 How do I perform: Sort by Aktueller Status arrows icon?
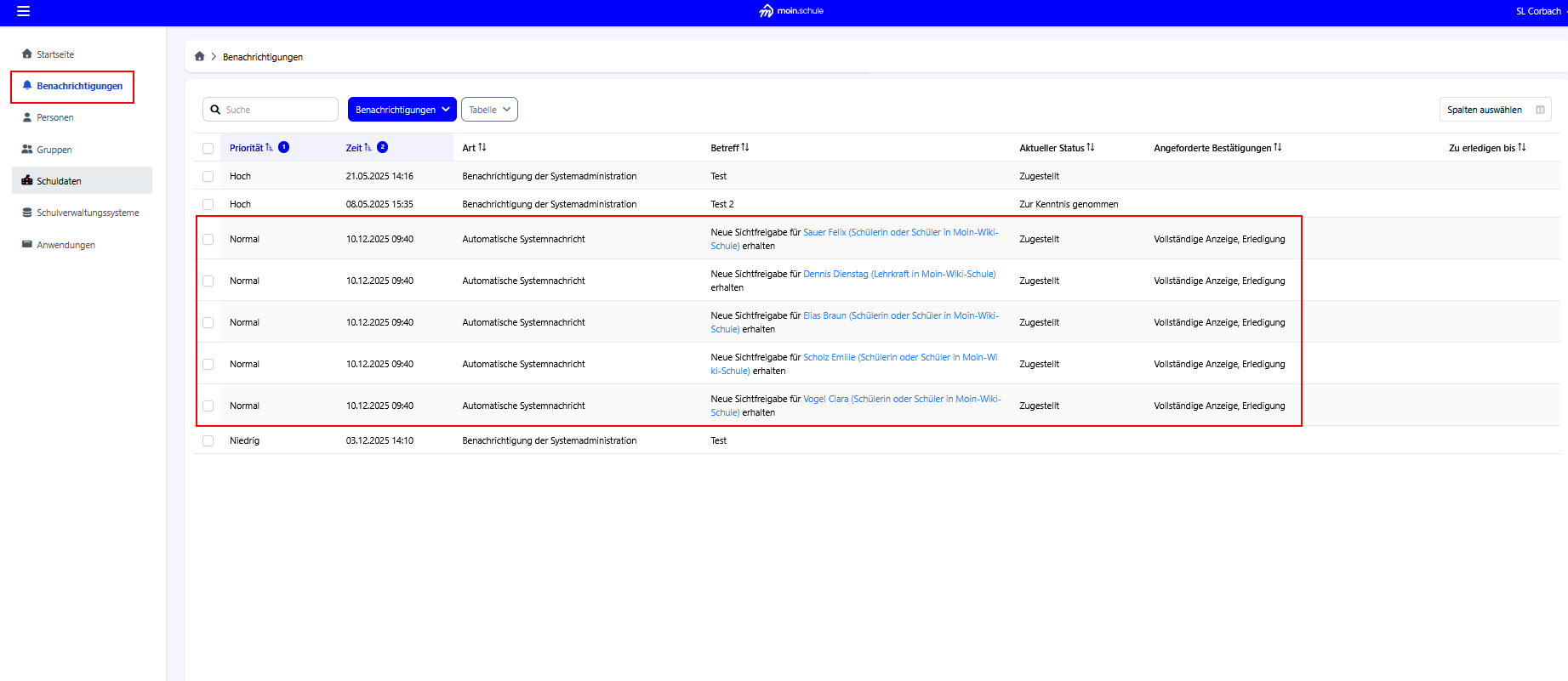coord(1091,148)
